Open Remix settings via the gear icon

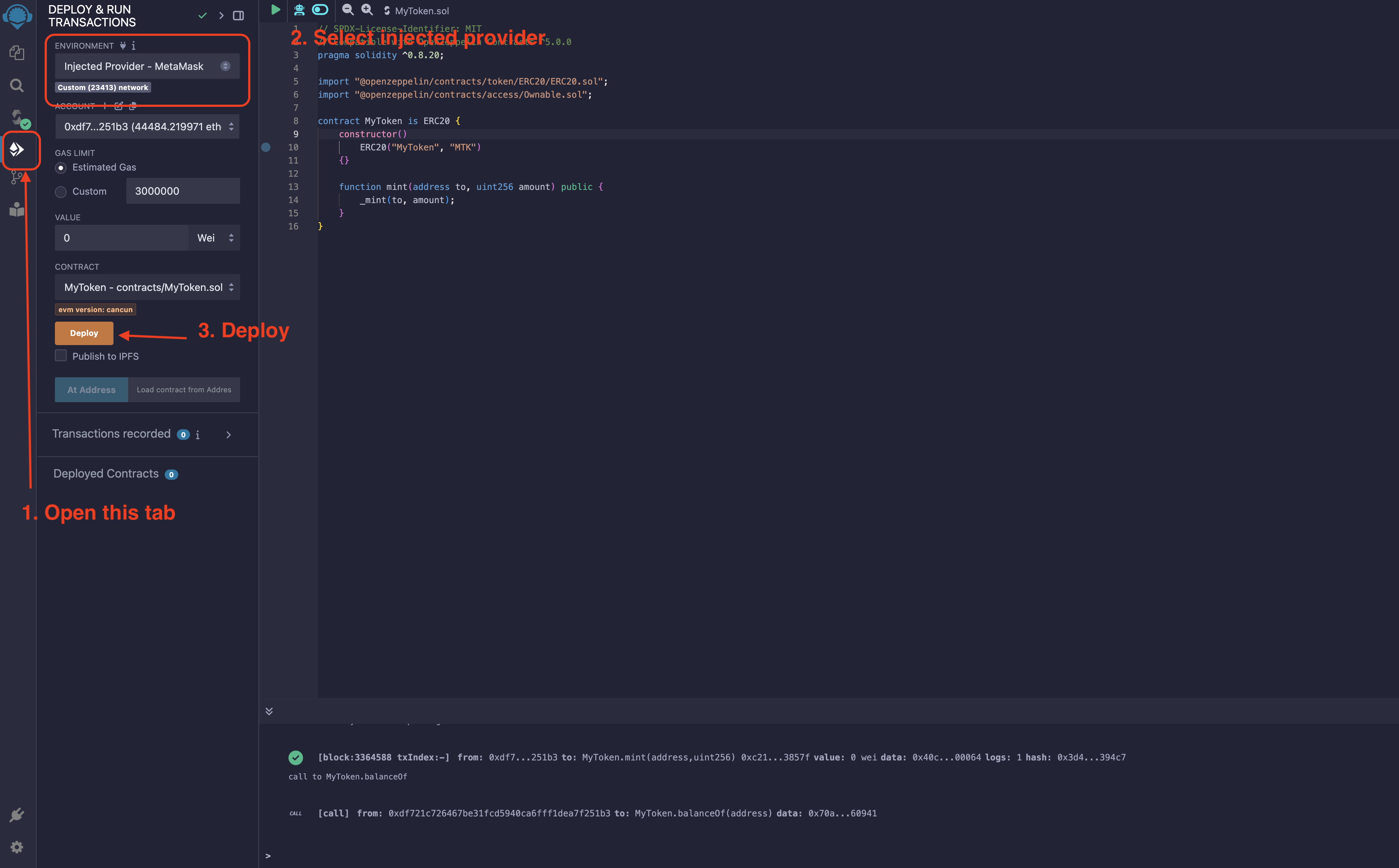[x=16, y=847]
